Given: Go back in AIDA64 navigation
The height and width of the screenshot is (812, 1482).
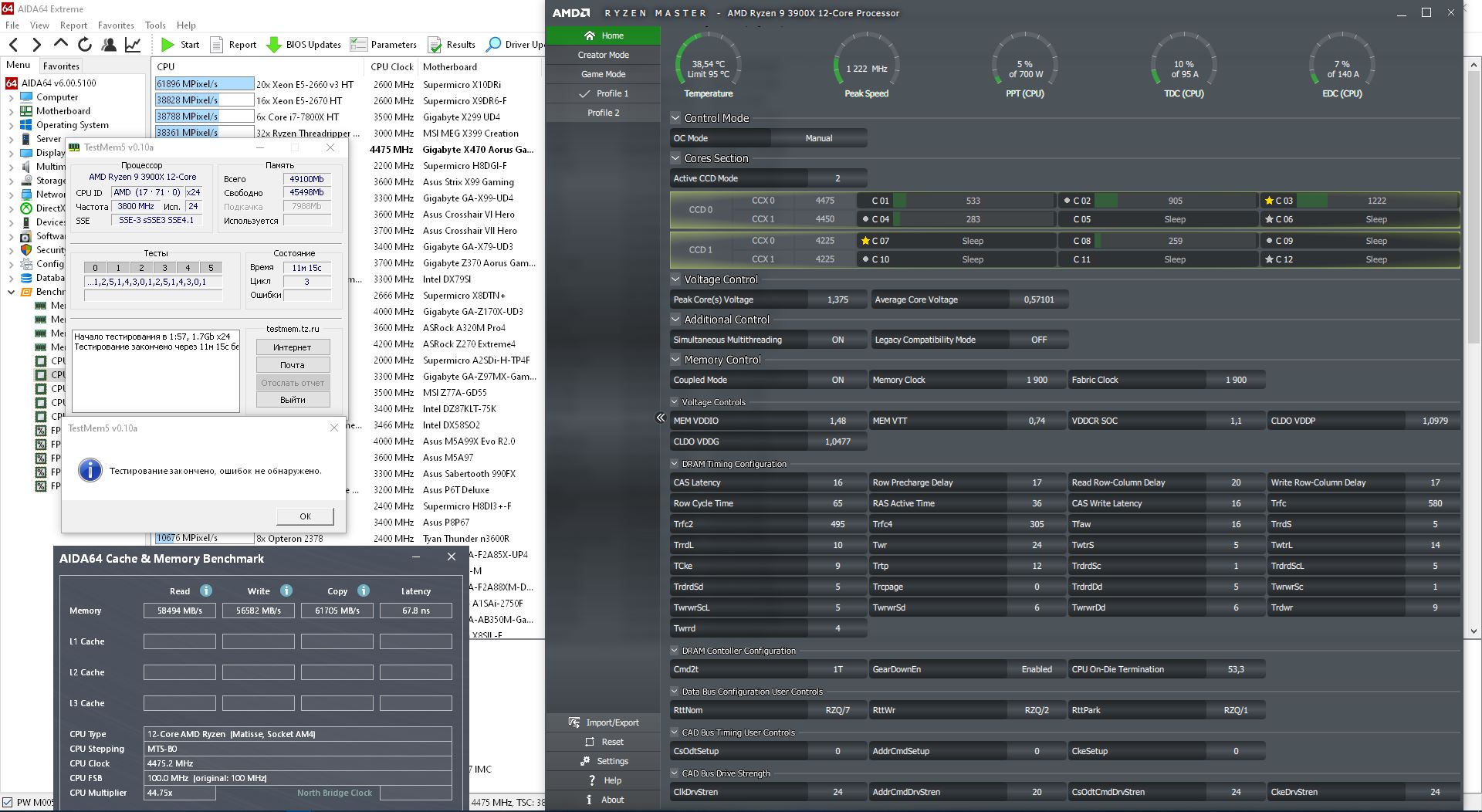Looking at the screenshot, I should tap(13, 45).
